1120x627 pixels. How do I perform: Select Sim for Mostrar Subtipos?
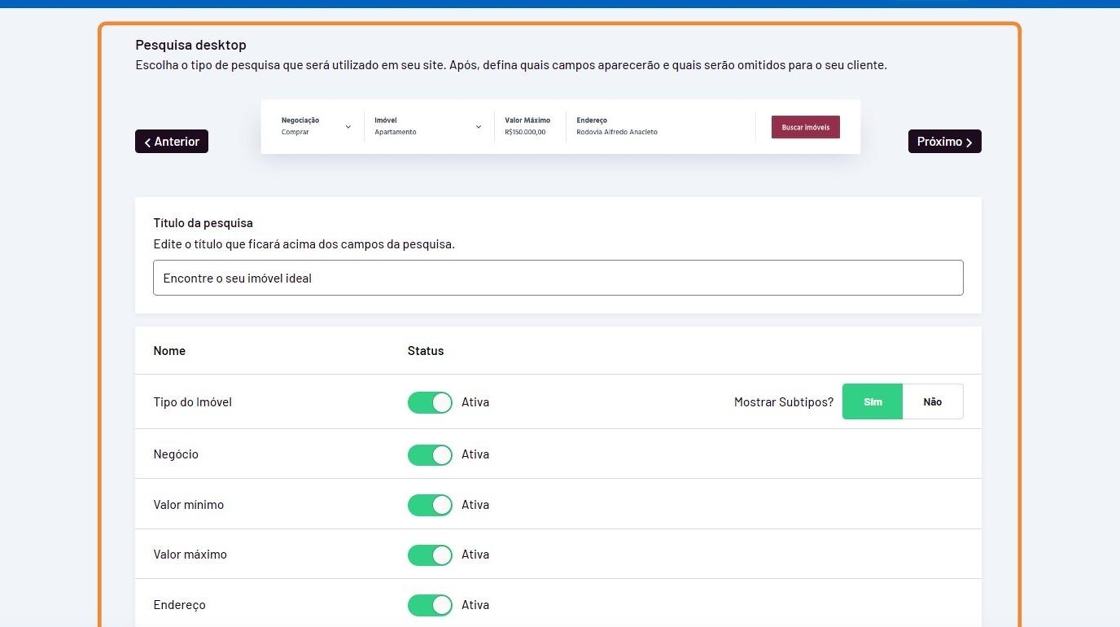pos(872,402)
